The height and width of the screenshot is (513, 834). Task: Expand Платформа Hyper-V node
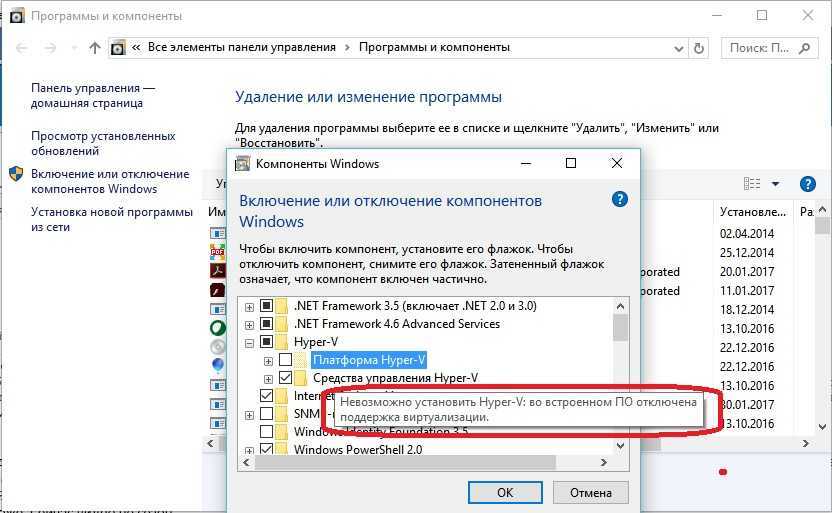click(x=268, y=361)
